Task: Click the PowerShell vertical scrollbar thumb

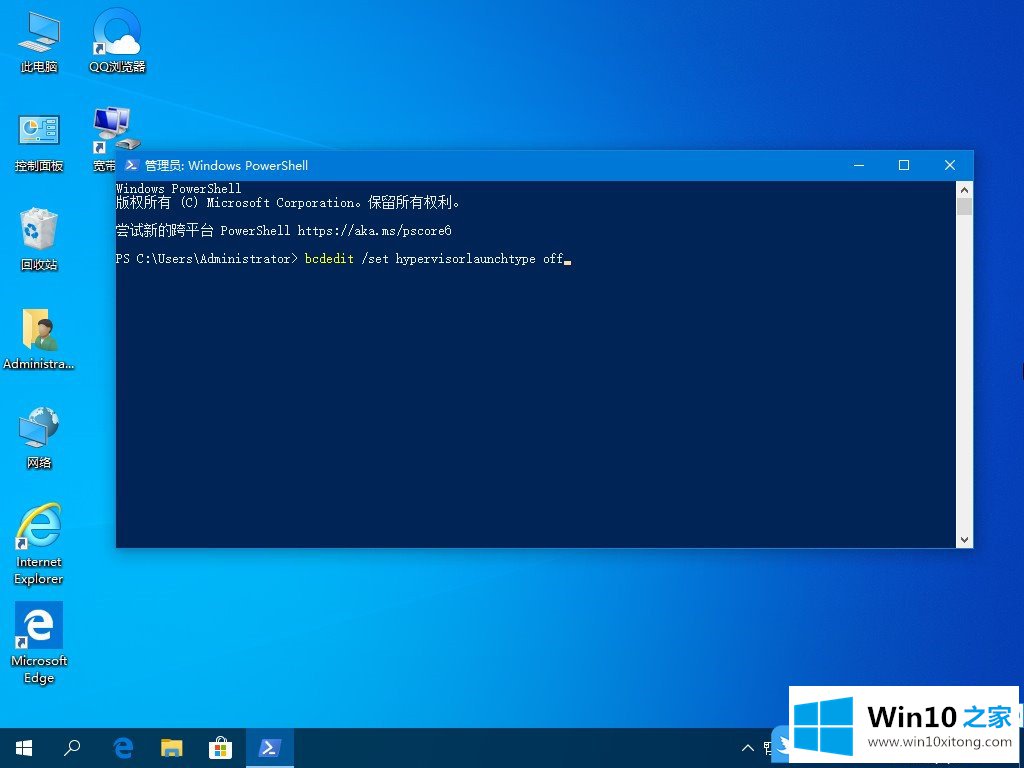Action: tap(964, 206)
